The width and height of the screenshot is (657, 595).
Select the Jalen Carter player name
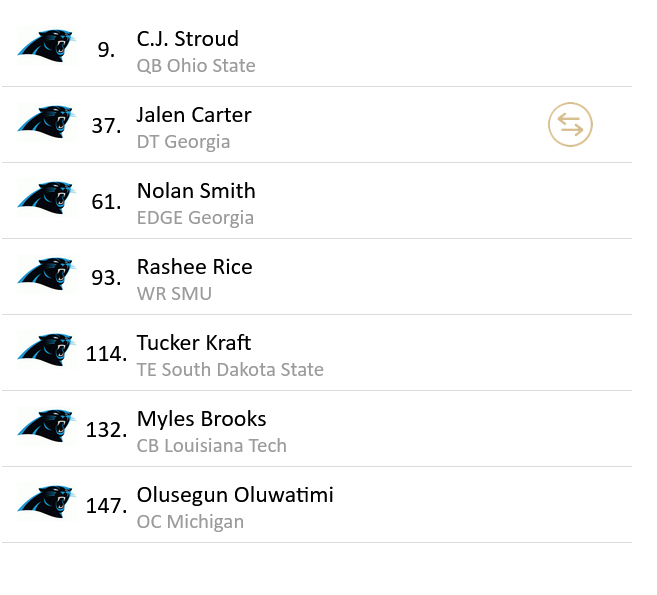coord(194,115)
